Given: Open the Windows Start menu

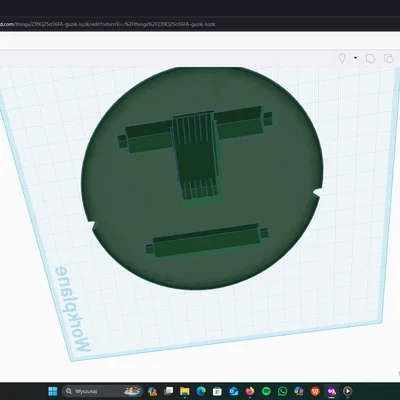Looking at the screenshot, I should click(x=53, y=391).
